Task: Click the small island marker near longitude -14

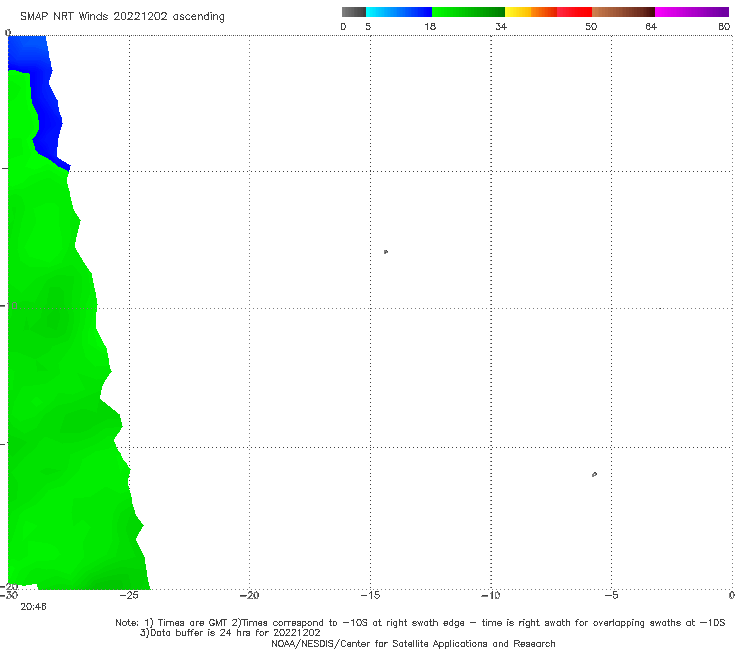Action: coord(386,252)
